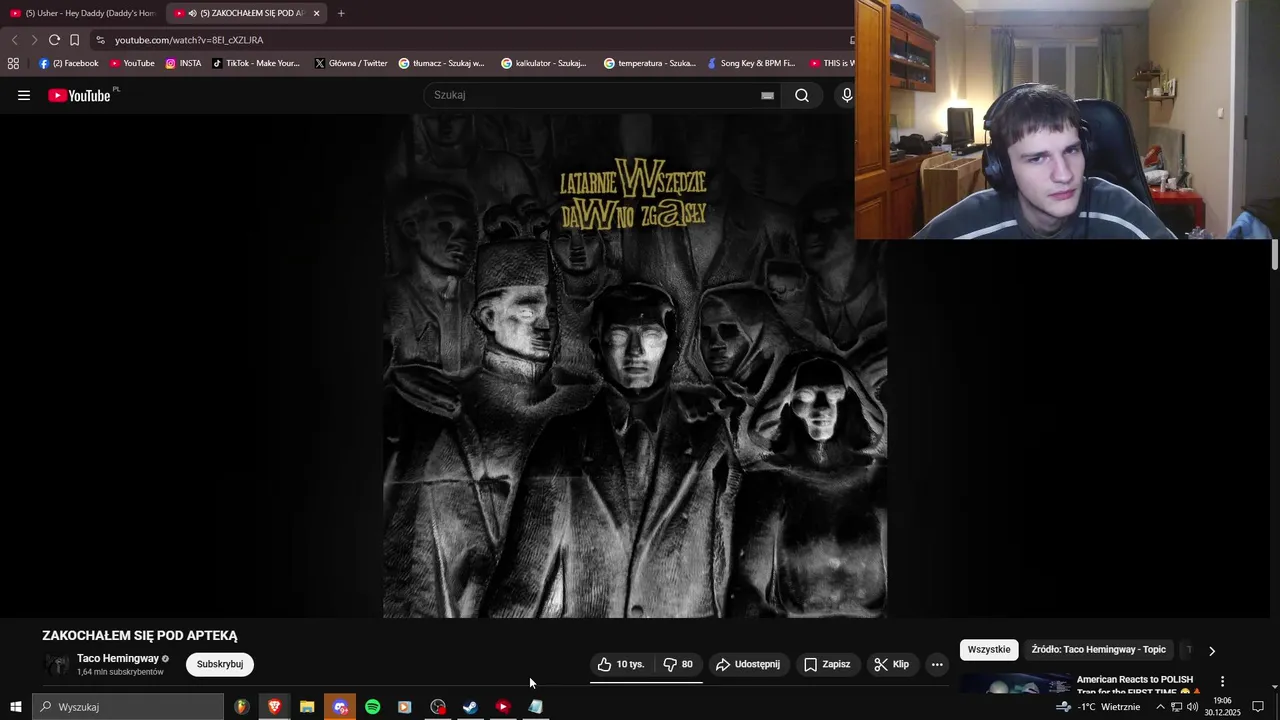This screenshot has height=720, width=1280.
Task: Open the YouTube bookmark in bookmarks bar
Action: (132, 63)
